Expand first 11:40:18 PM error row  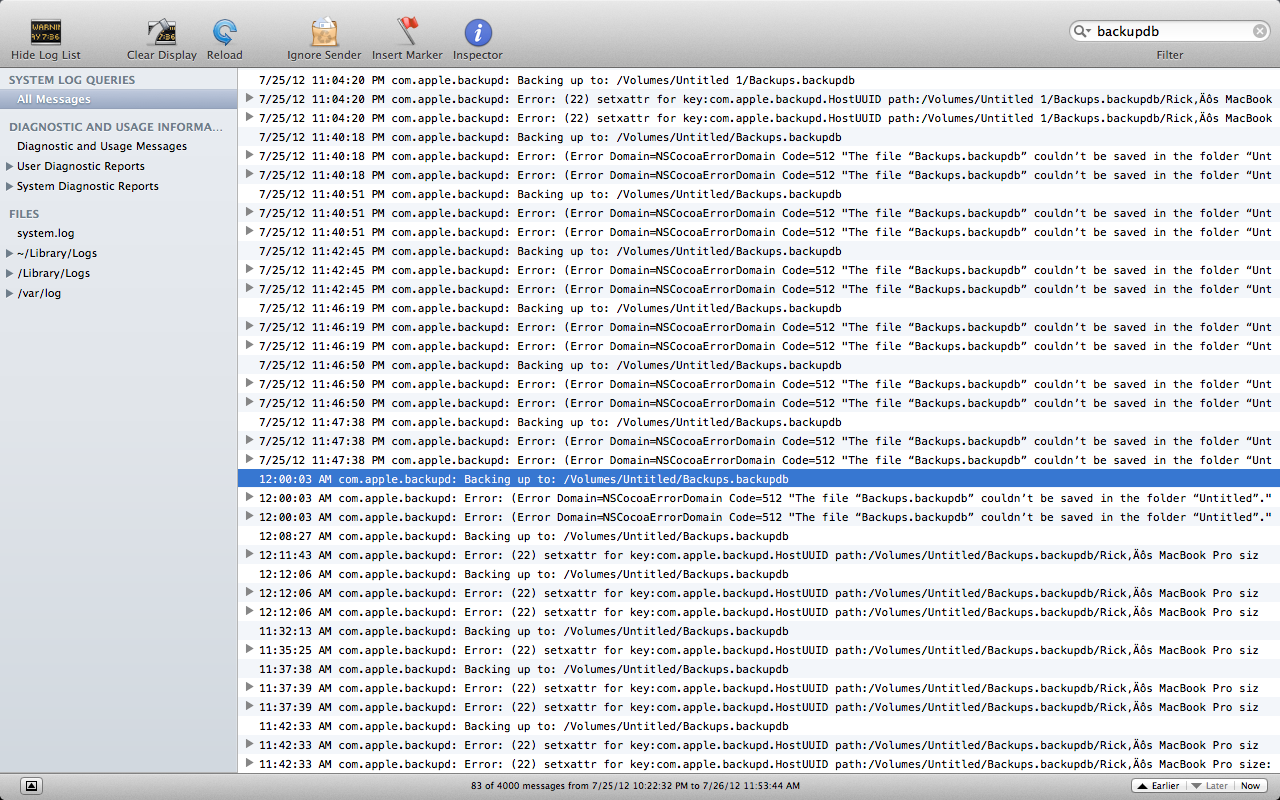point(249,155)
